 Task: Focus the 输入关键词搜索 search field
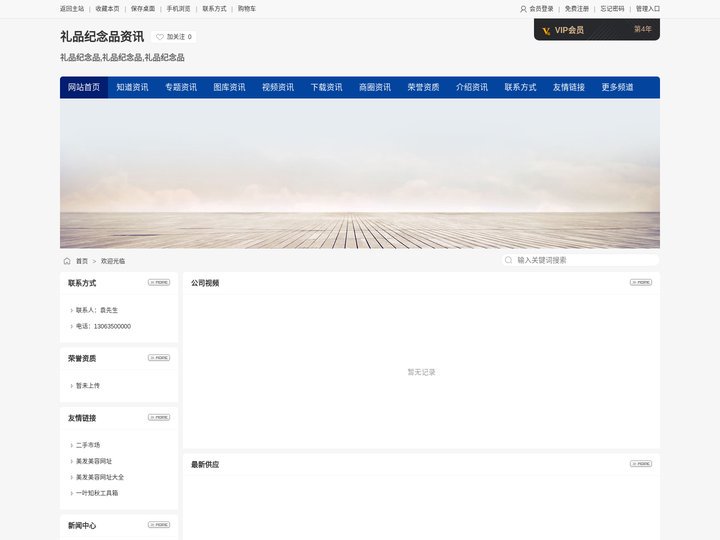[580, 260]
